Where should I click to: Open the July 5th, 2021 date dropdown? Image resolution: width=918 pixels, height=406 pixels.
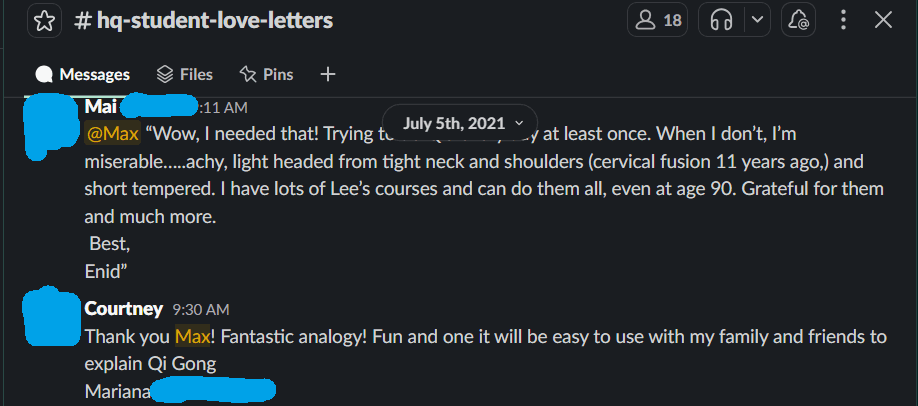click(463, 123)
